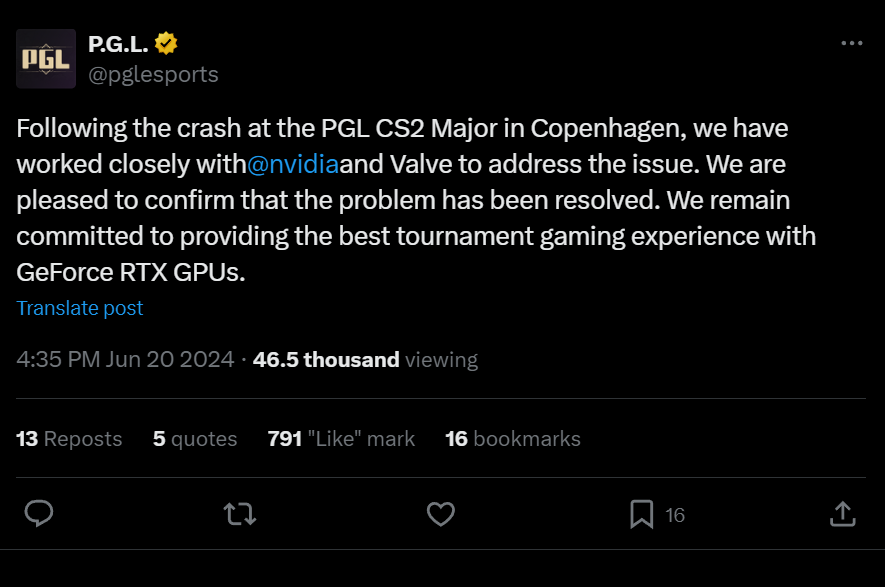Image resolution: width=885 pixels, height=587 pixels.
Task: Open the reply composer via the speech bubble icon
Action: coord(39,514)
